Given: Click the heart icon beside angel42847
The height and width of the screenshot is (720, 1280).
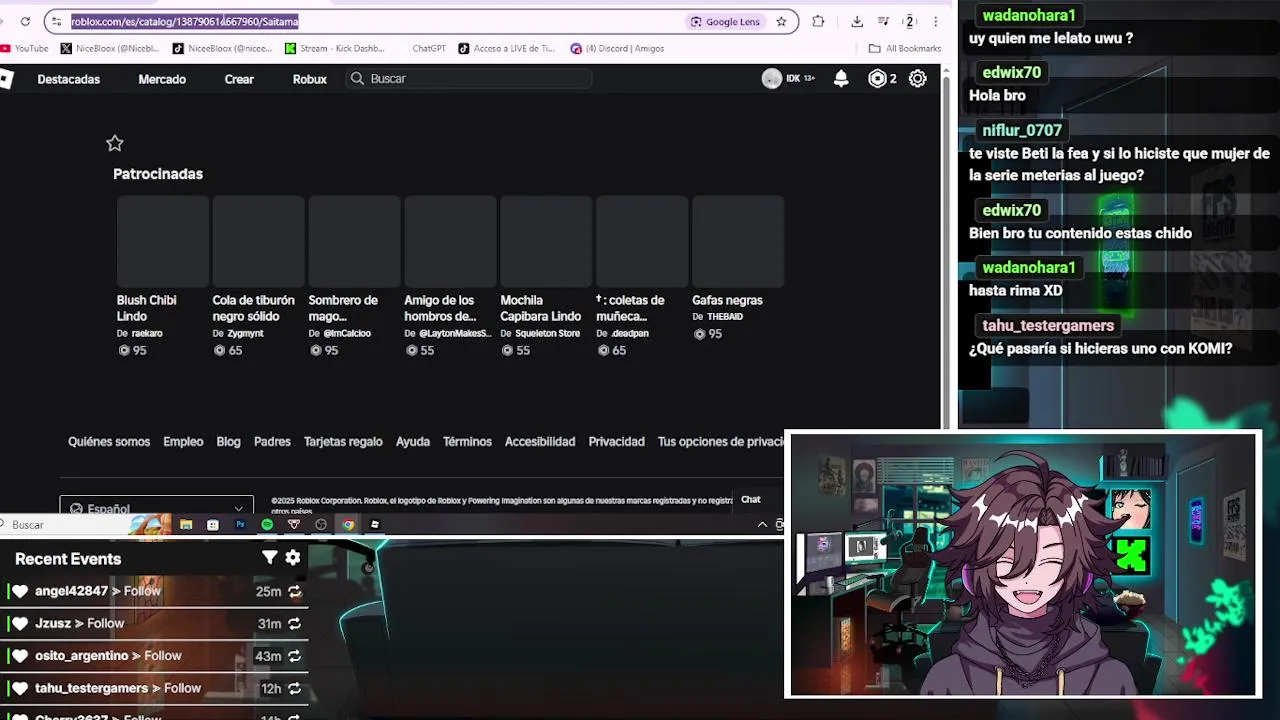Looking at the screenshot, I should coord(20,591).
